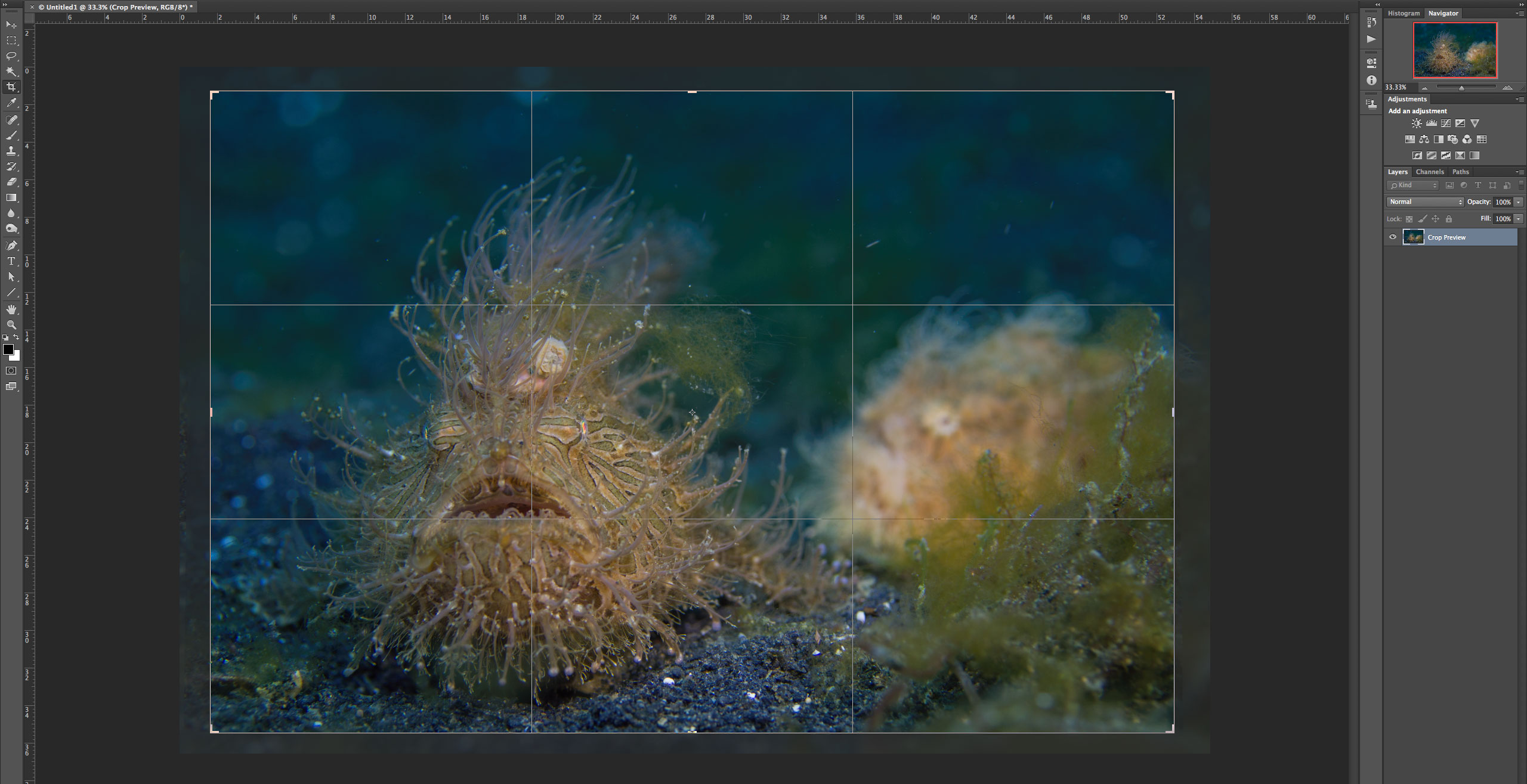
Task: Open the Info panel icon
Action: pos(1371,80)
